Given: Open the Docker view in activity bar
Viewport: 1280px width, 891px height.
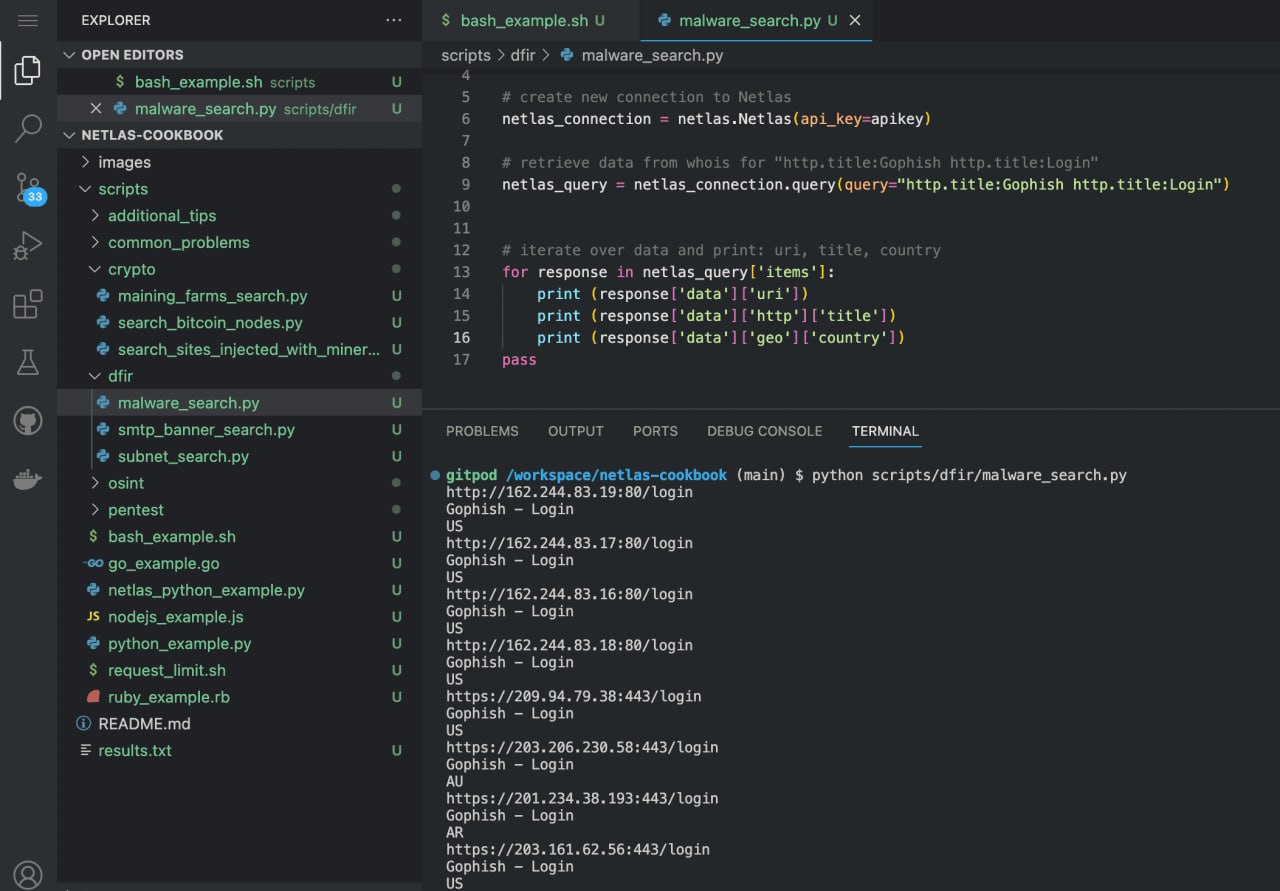Looking at the screenshot, I should pyautogui.click(x=28, y=480).
